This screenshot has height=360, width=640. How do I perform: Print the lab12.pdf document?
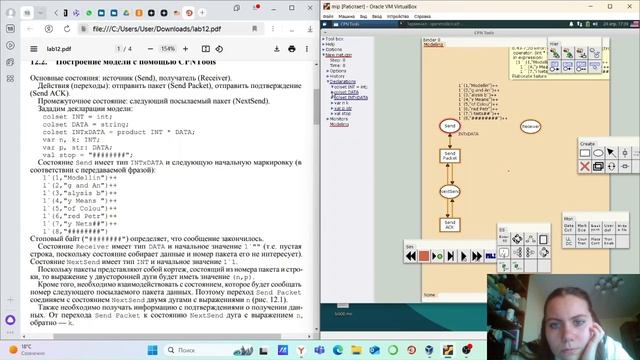[x=292, y=49]
